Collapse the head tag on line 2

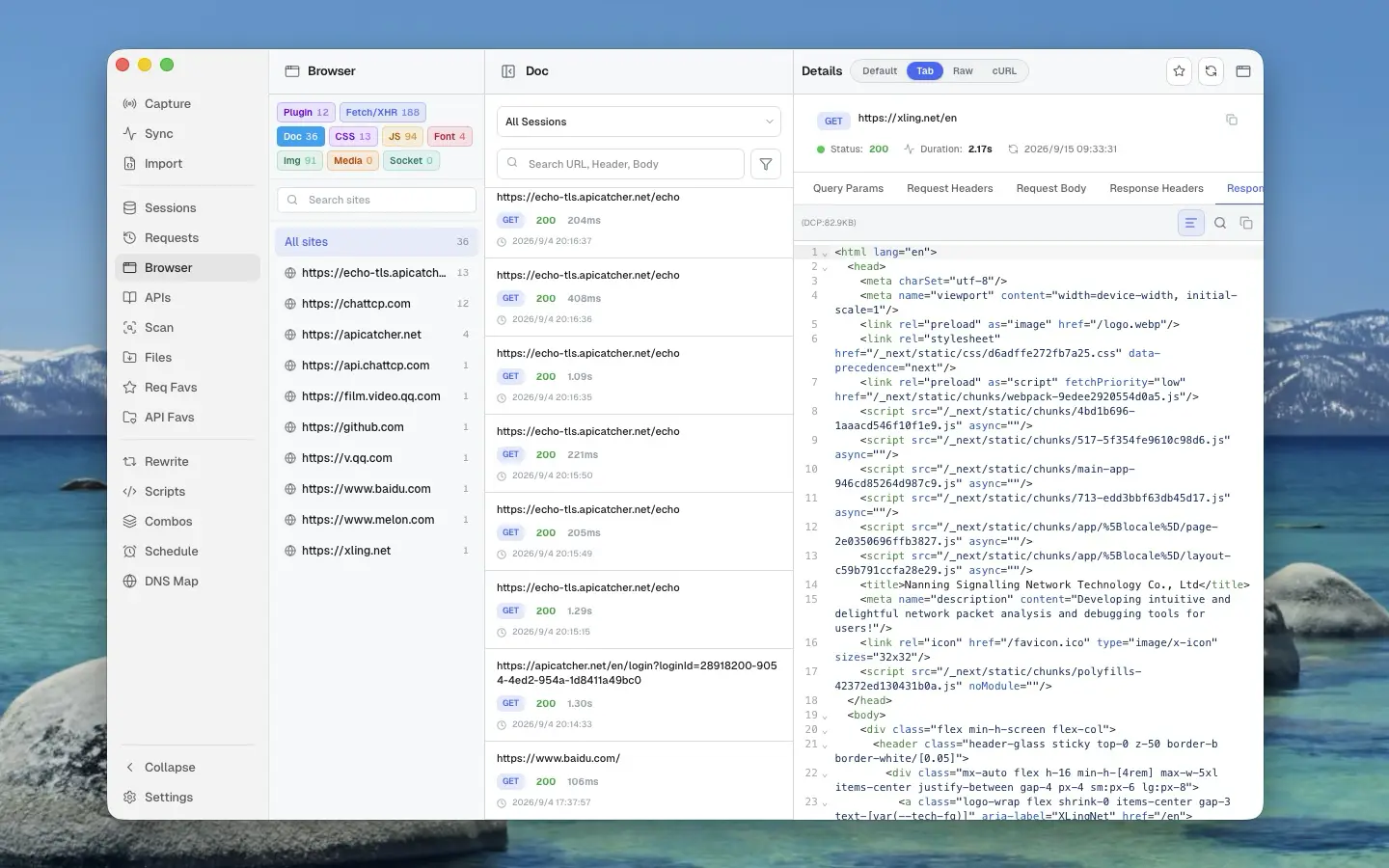tap(825, 267)
